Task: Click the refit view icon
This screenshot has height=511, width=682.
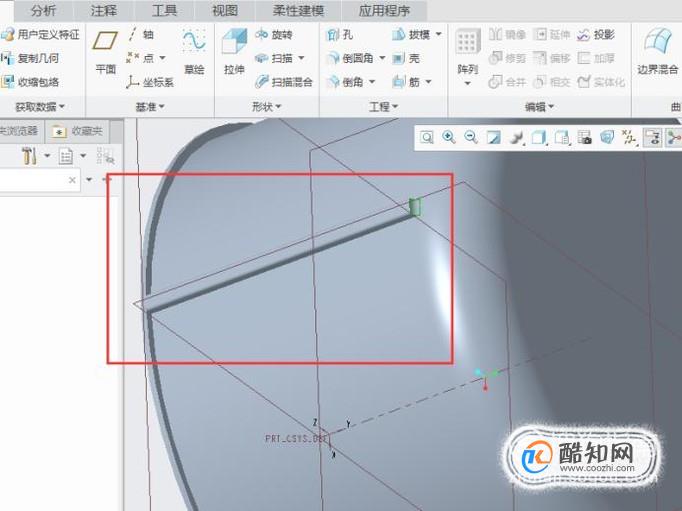Action: [x=427, y=138]
